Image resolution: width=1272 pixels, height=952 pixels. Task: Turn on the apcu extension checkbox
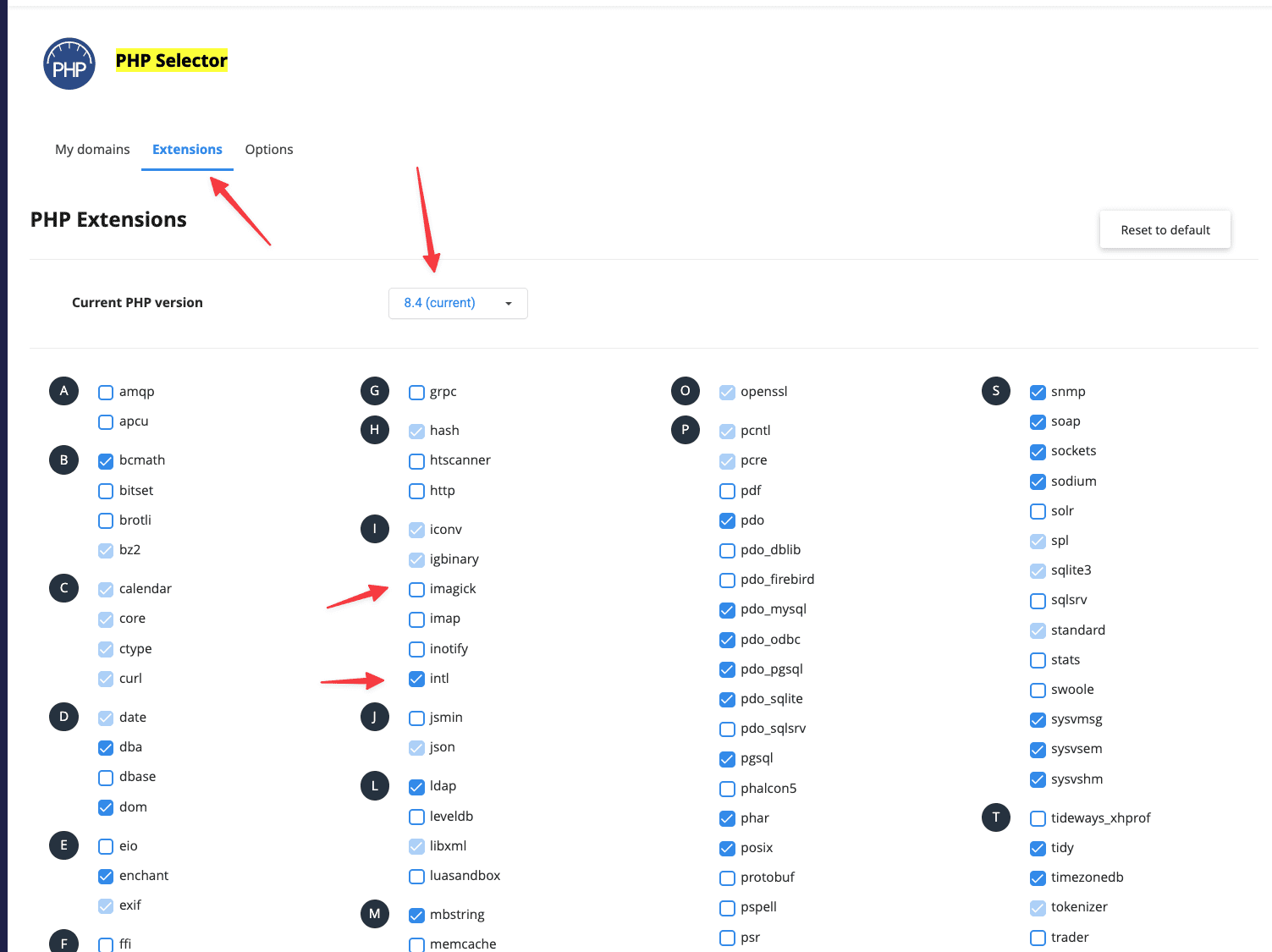[x=106, y=422]
